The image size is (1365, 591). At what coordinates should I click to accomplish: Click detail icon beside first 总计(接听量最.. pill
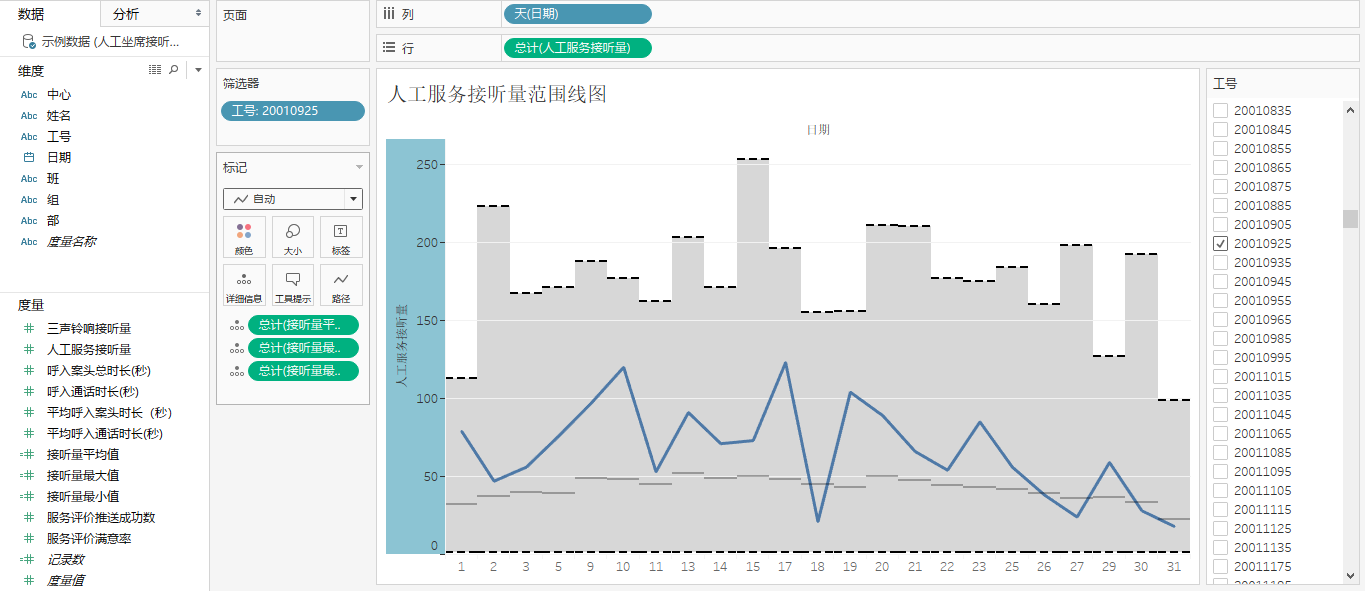236,348
